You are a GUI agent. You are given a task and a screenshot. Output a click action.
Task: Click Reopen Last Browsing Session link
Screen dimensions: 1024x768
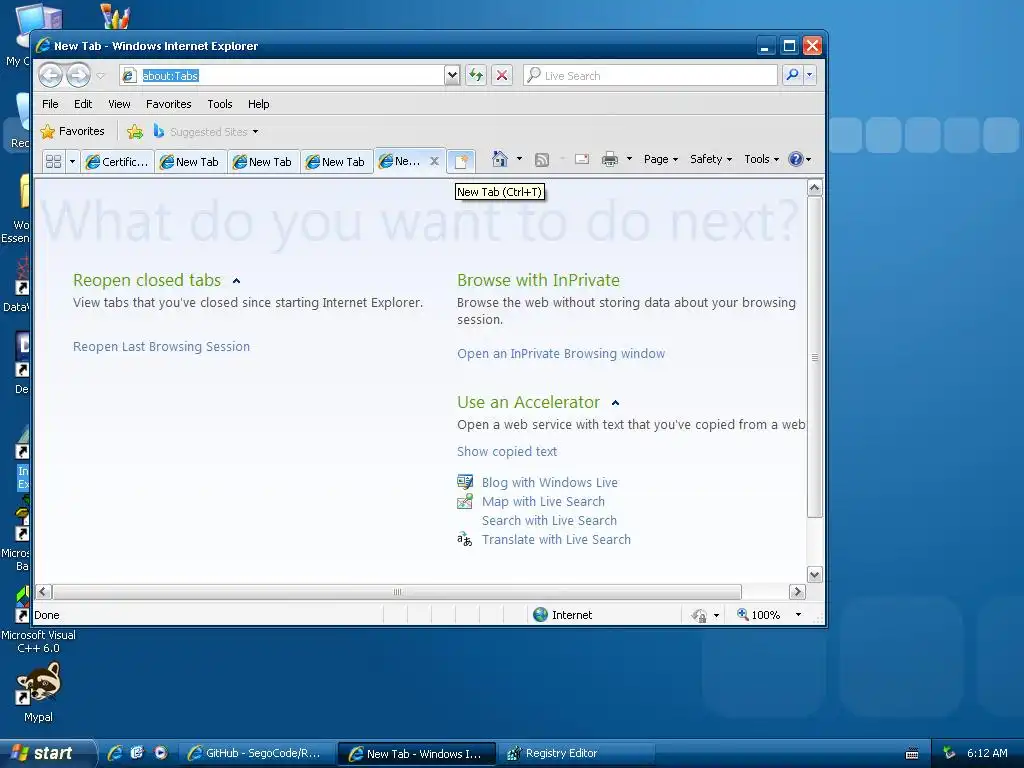point(161,347)
